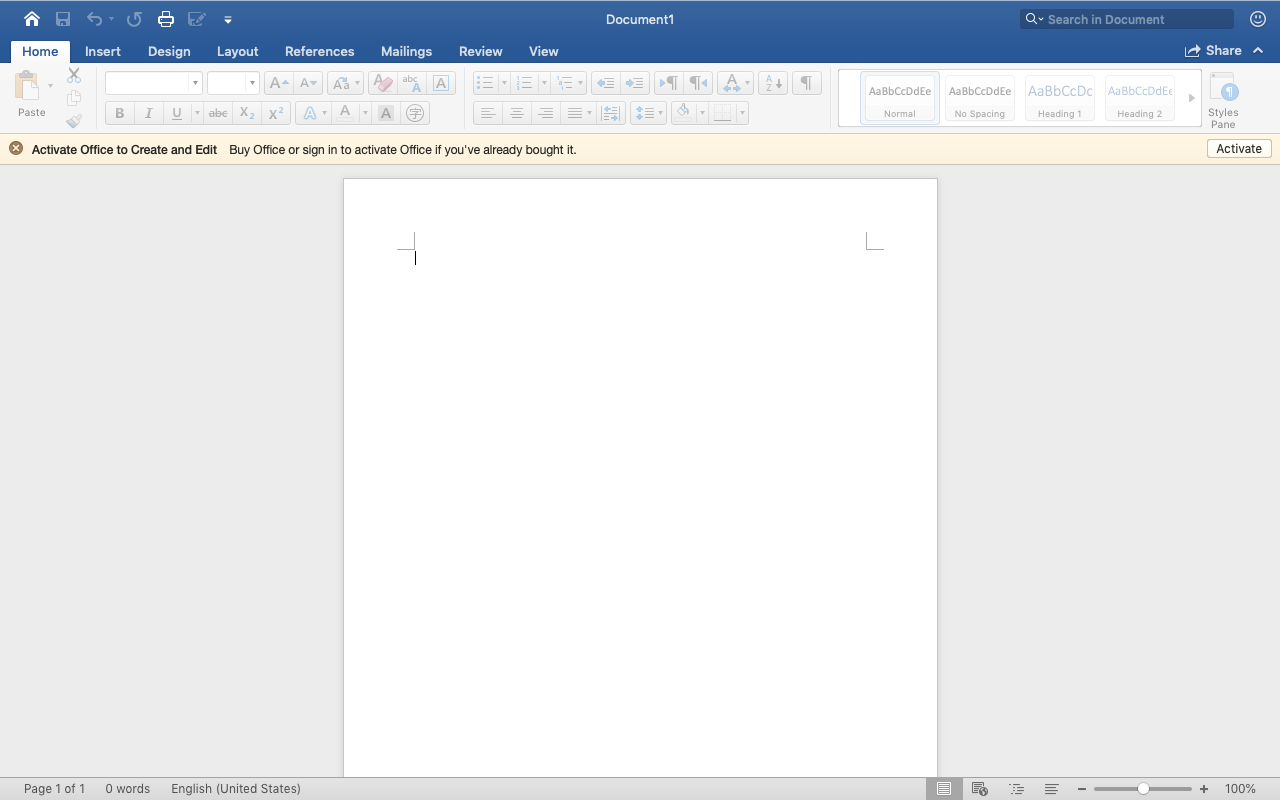Click the Center text alignment icon
This screenshot has width=1280, height=800.
[x=516, y=113]
